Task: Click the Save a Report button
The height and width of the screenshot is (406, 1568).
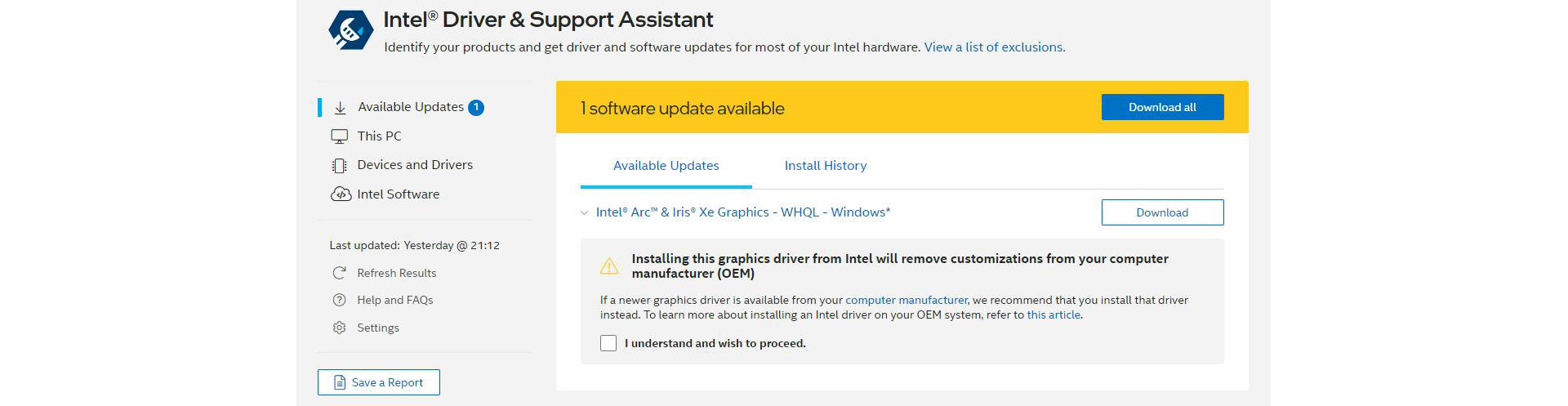Action: 379,382
